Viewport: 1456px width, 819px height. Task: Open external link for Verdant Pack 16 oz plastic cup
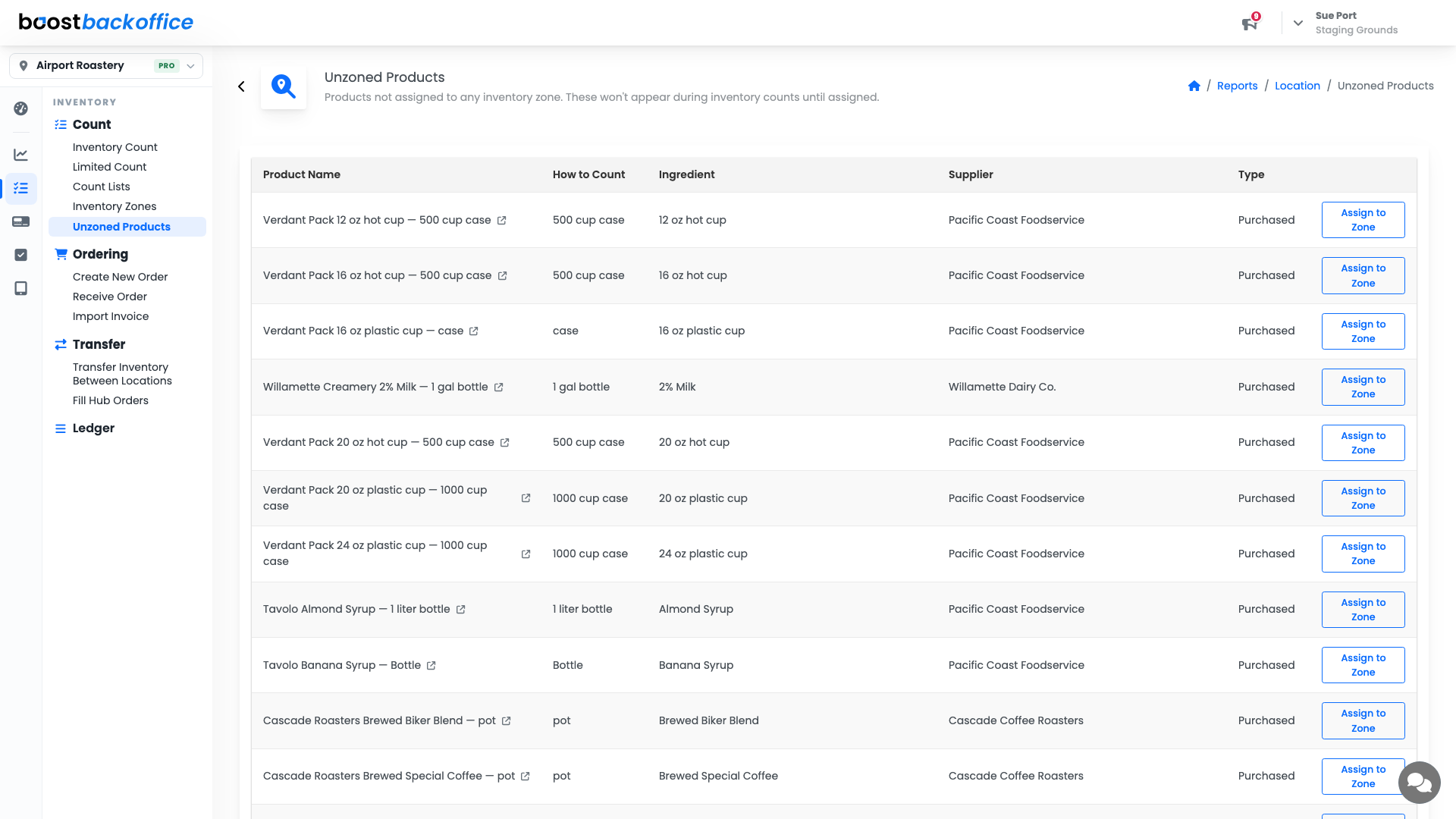(x=473, y=331)
